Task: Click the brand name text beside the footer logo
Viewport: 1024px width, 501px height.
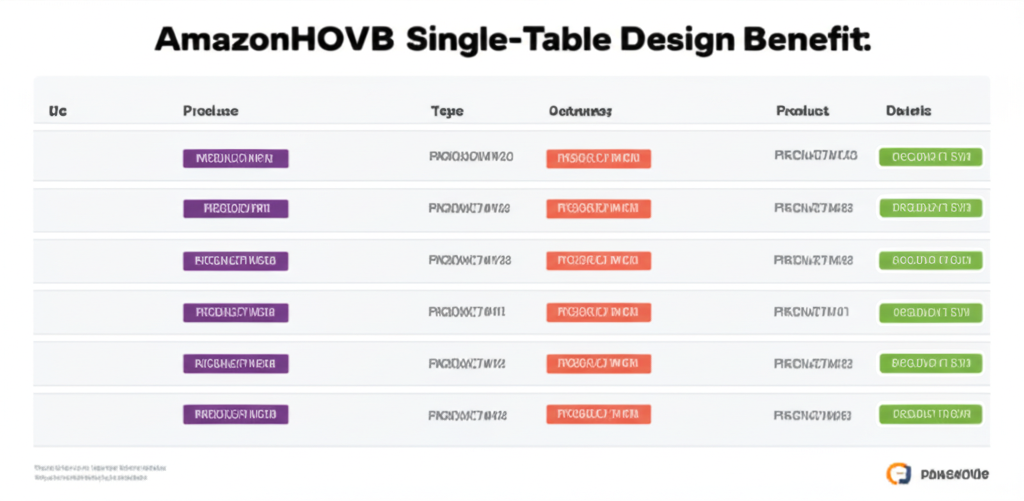Action: click(x=953, y=473)
